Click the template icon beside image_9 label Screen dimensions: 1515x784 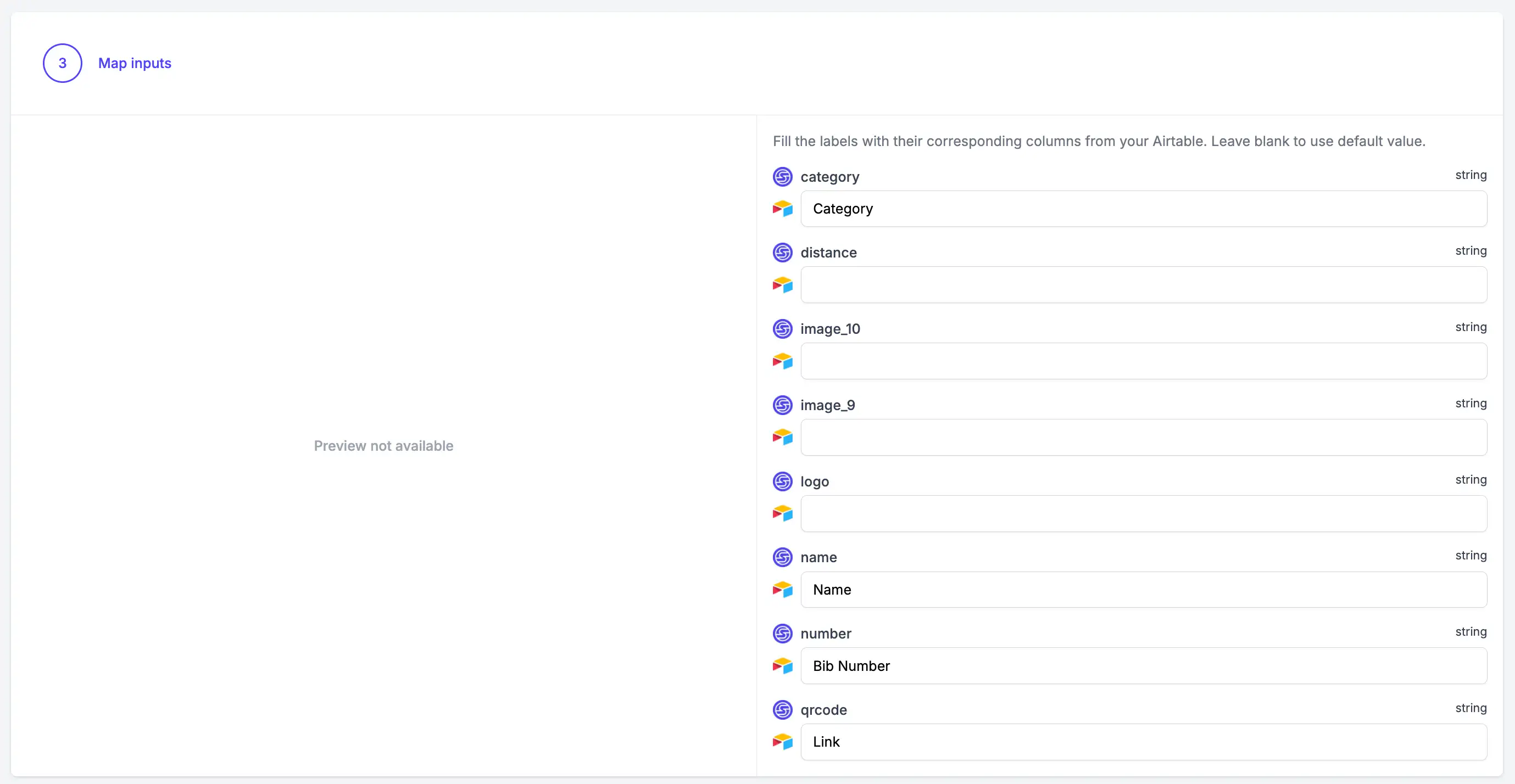[x=782, y=405]
